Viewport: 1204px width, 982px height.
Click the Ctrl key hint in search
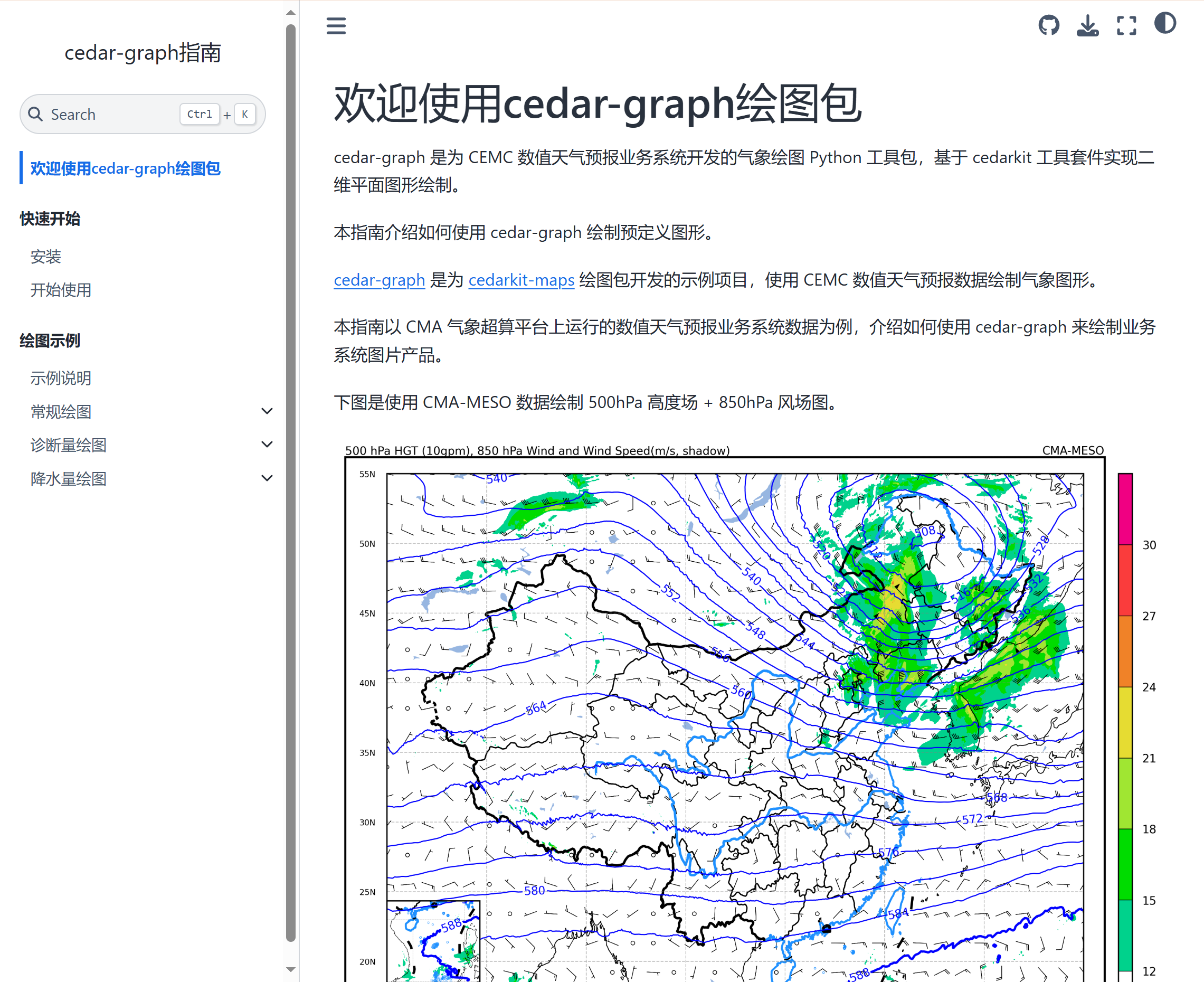[x=199, y=114]
